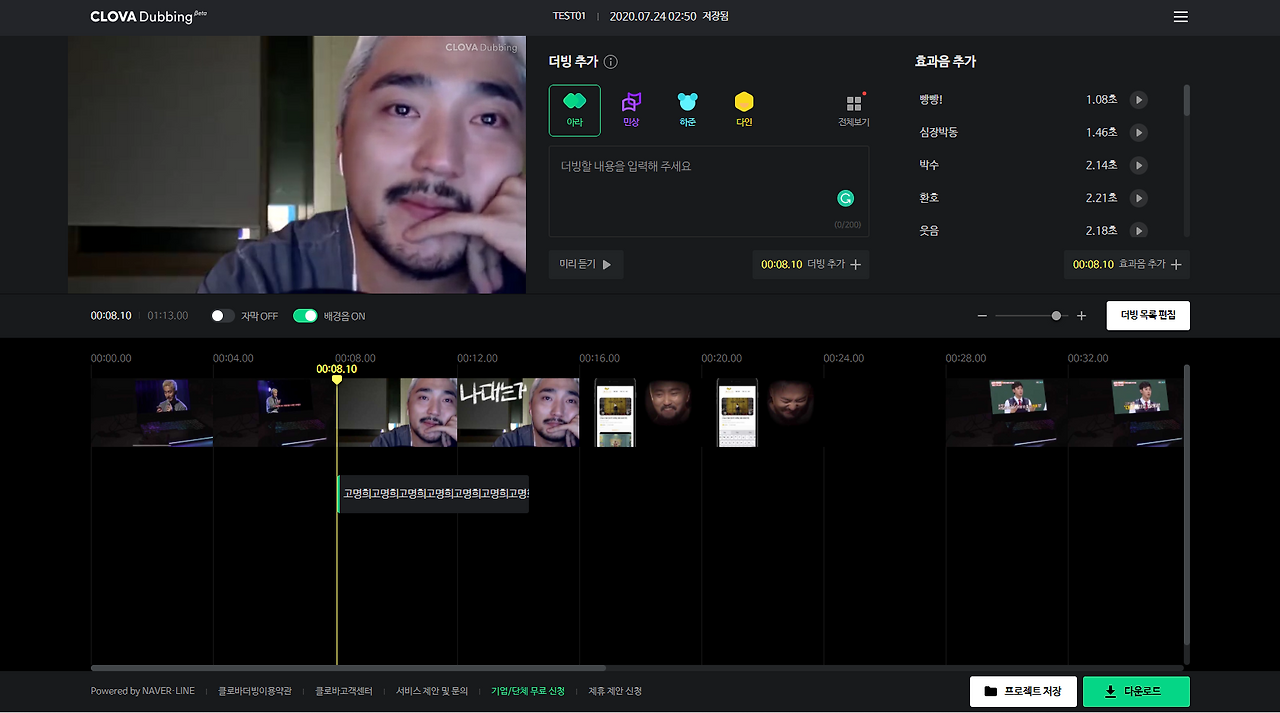Click the 박수 effect name
Image resolution: width=1280 pixels, height=713 pixels.
point(929,166)
